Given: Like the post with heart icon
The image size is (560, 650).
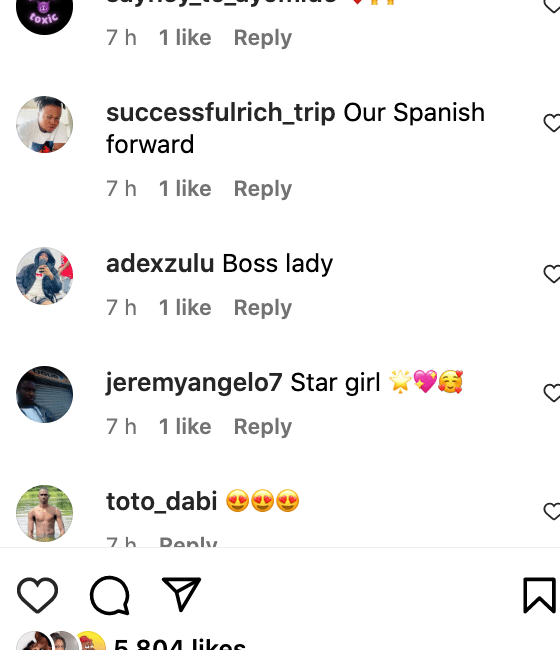Looking at the screenshot, I should [x=37, y=595].
